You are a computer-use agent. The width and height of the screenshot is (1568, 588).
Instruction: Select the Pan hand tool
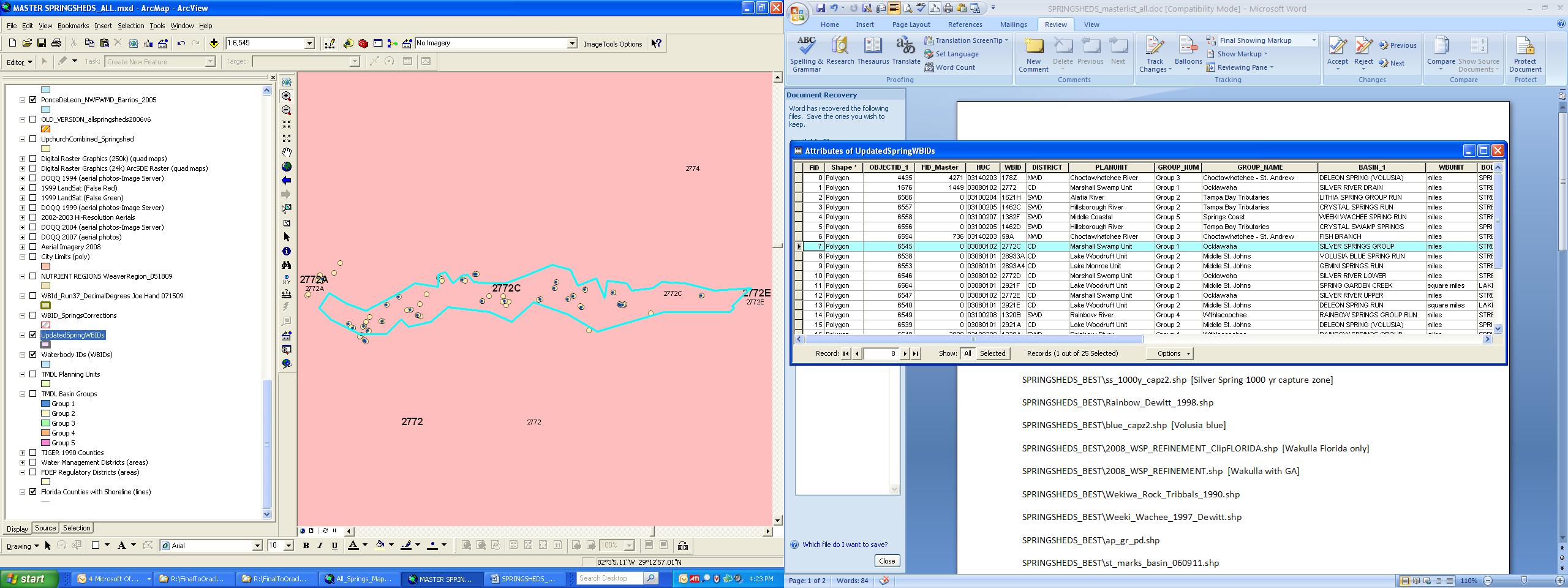pyautogui.click(x=286, y=152)
